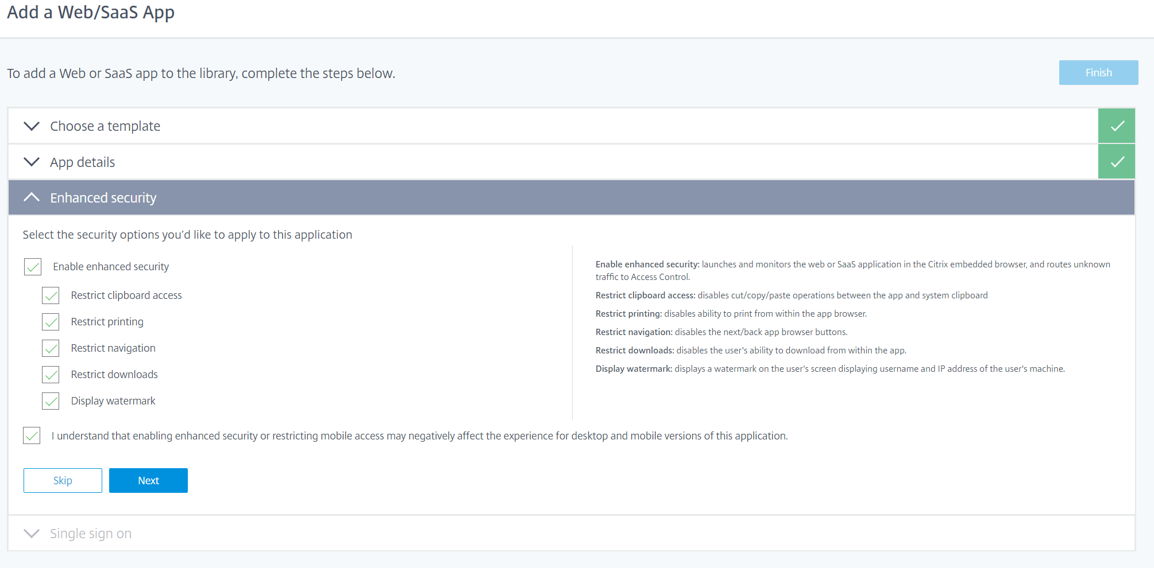The width and height of the screenshot is (1154, 568).
Task: Click the Finish button
Action: point(1098,73)
